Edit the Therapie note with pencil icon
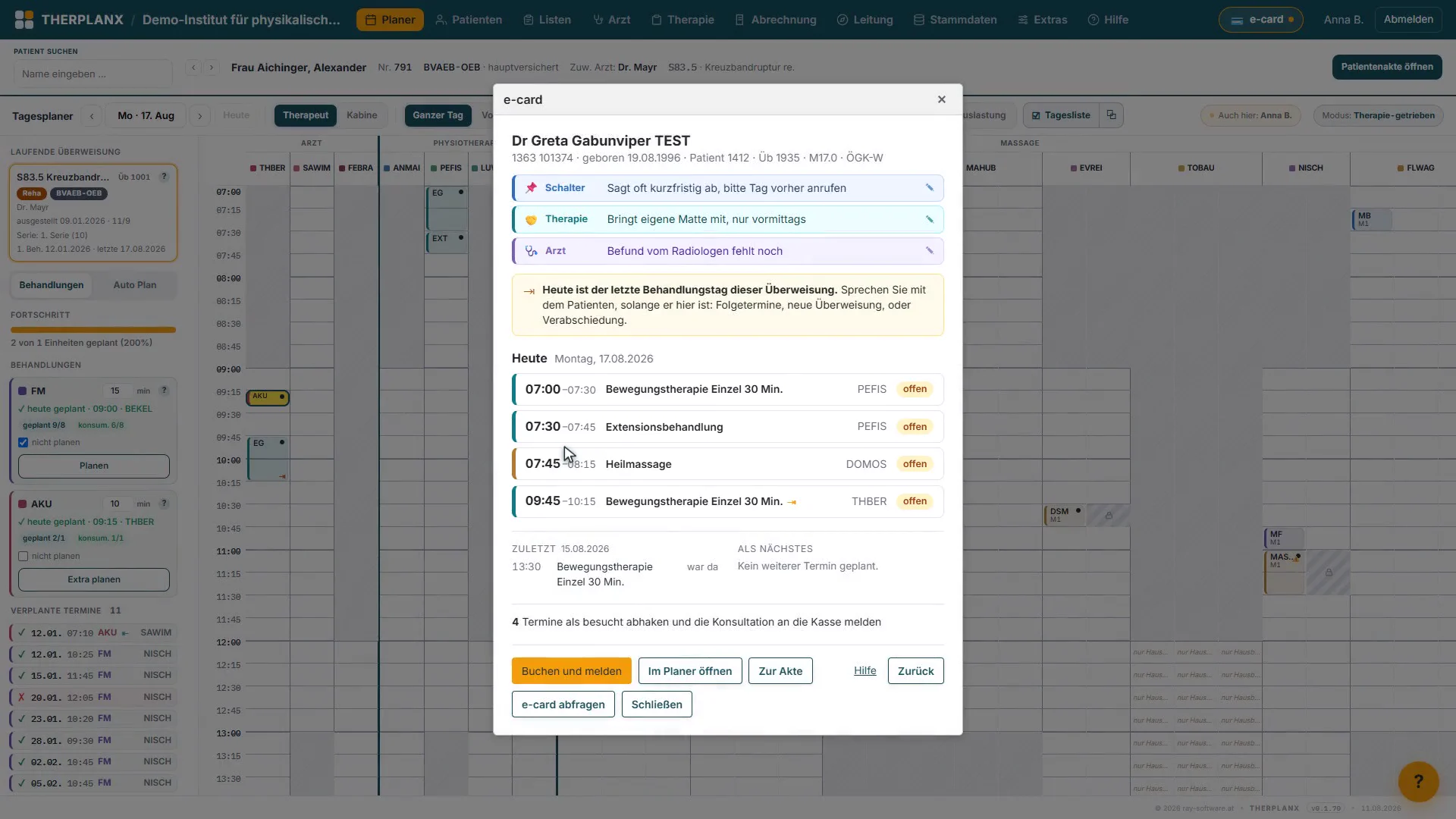This screenshot has height=819, width=1456. click(929, 220)
